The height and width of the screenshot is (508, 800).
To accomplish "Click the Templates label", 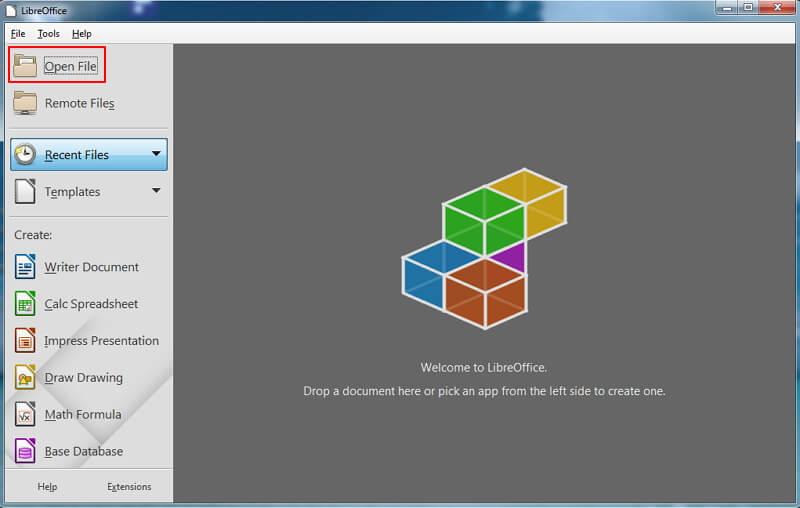I will click(x=72, y=192).
